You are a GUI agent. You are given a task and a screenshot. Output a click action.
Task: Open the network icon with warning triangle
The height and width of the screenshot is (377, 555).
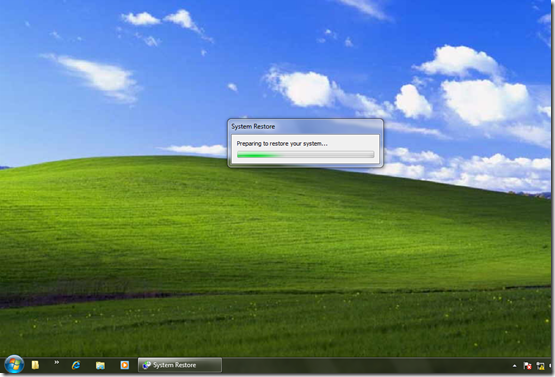[540, 366]
